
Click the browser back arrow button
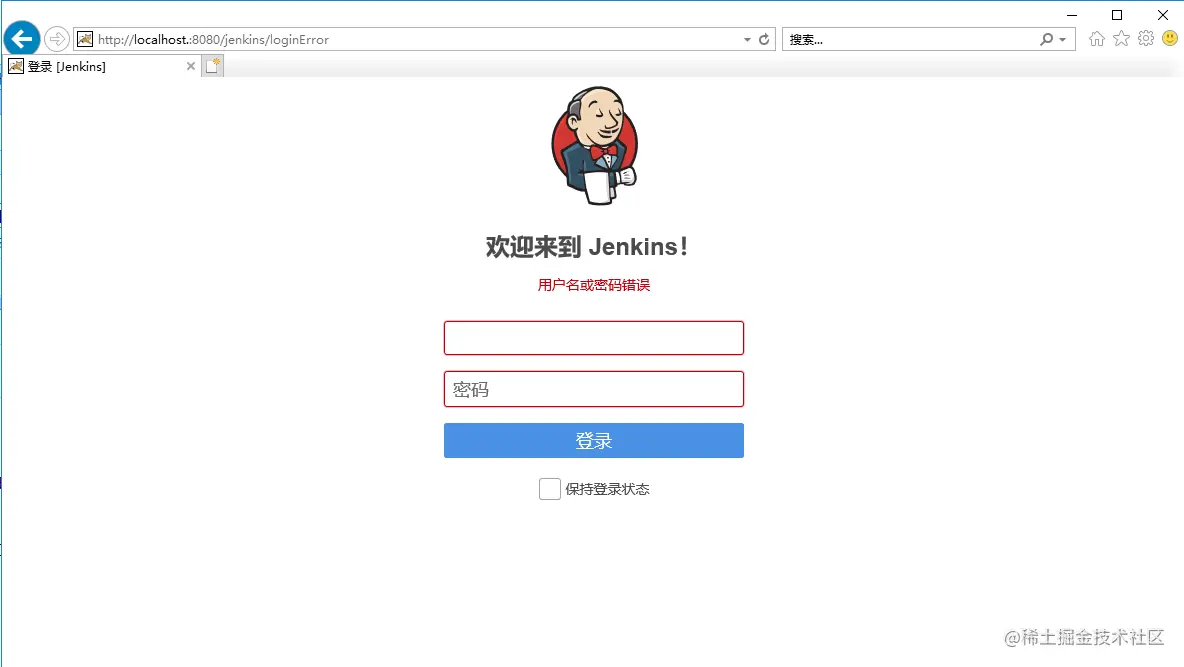(22, 39)
